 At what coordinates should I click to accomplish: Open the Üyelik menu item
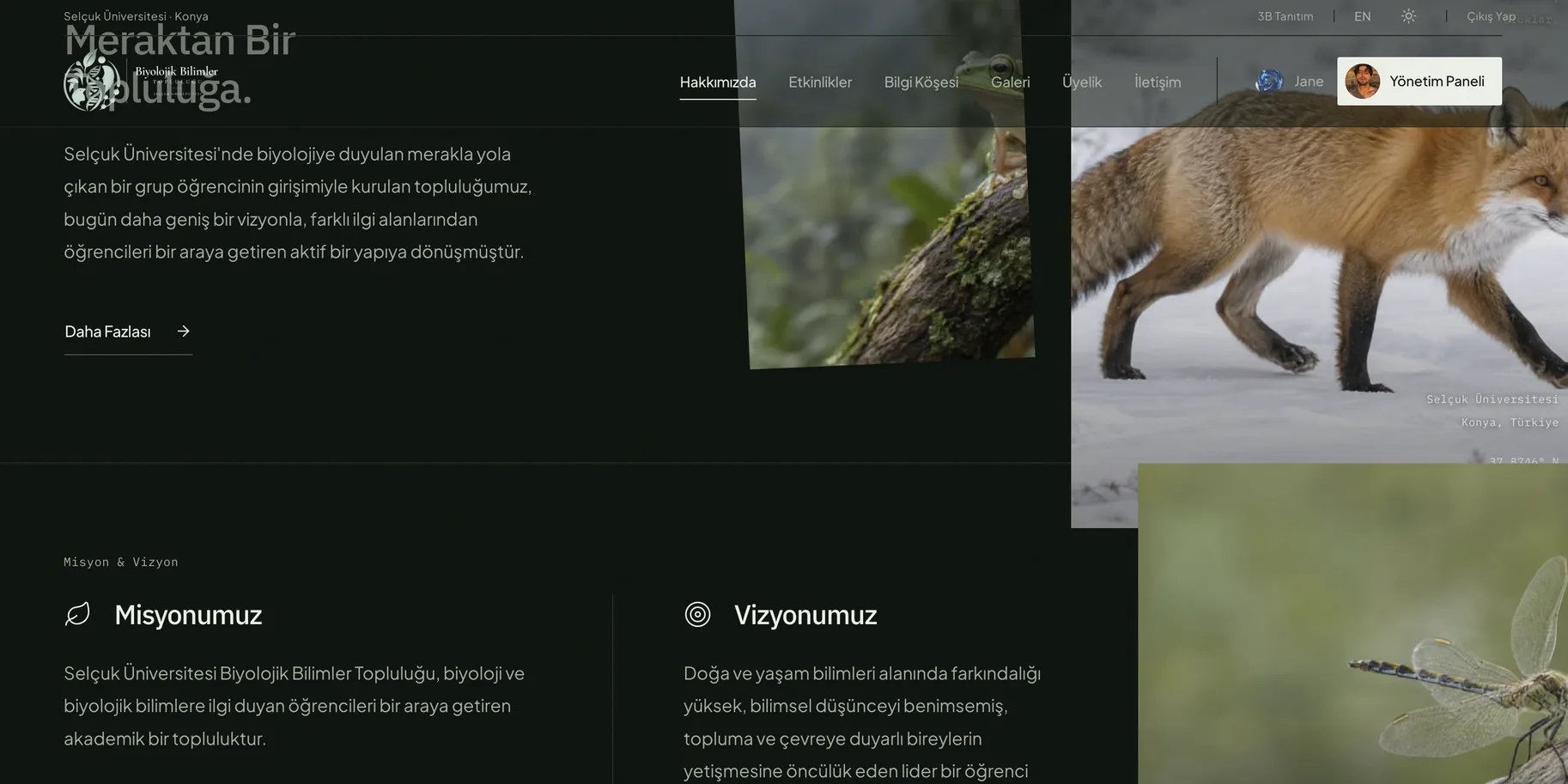click(x=1082, y=82)
